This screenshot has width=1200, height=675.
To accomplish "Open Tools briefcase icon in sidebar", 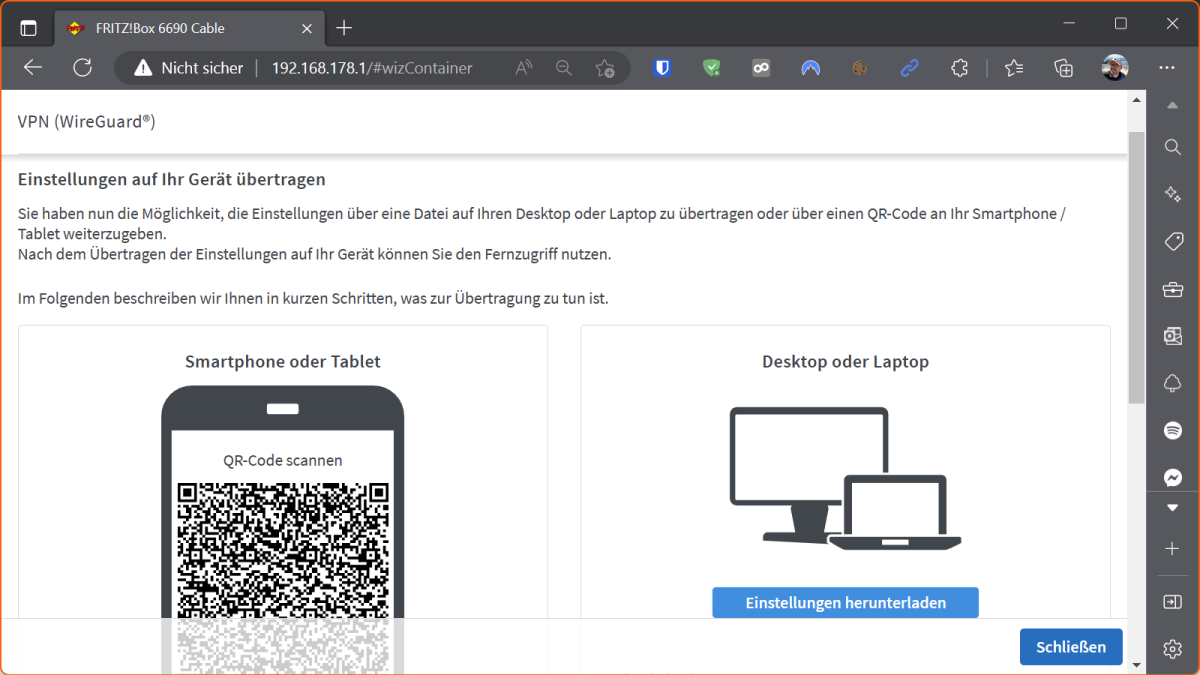I will click(1173, 289).
